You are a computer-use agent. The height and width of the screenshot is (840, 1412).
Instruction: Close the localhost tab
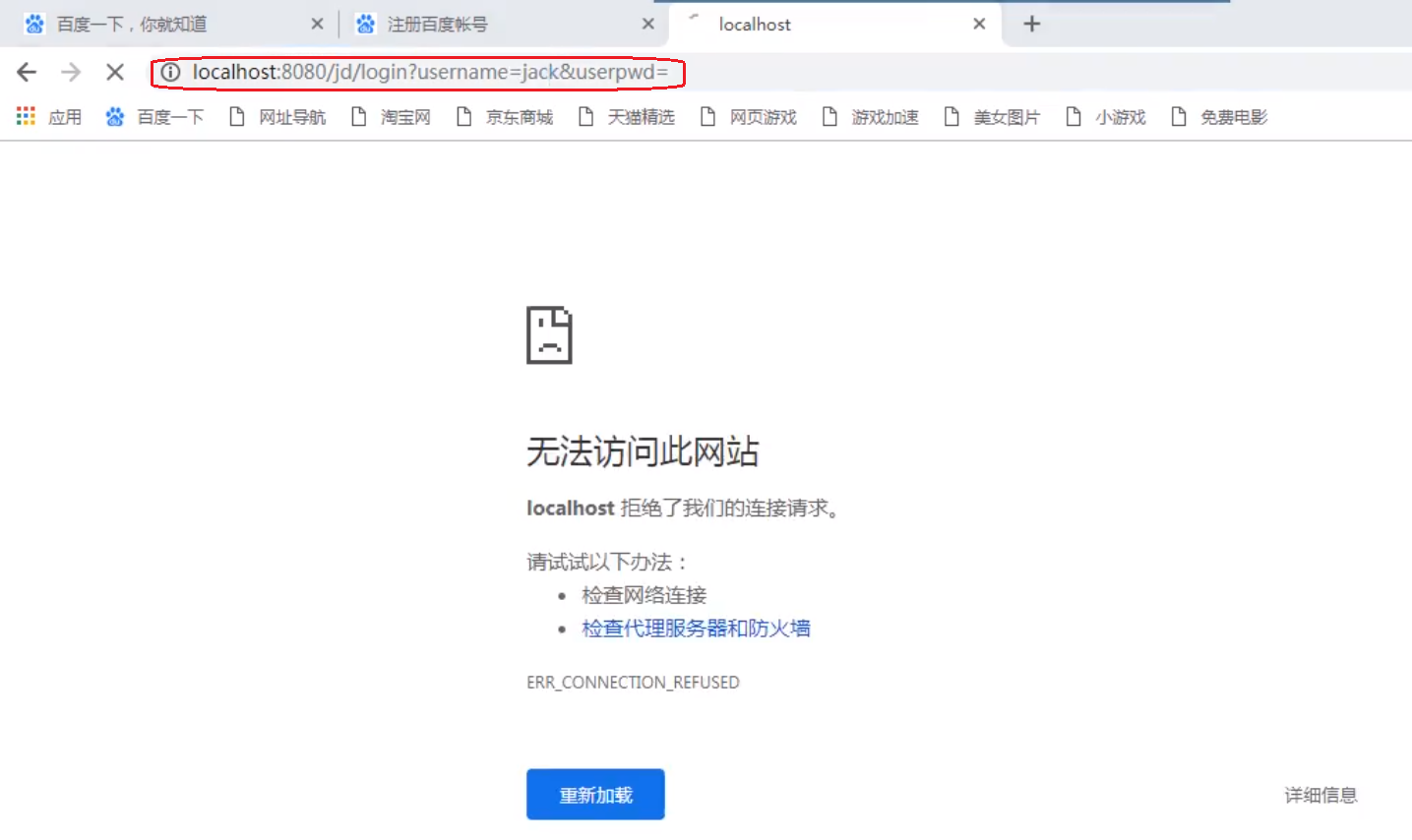point(979,24)
